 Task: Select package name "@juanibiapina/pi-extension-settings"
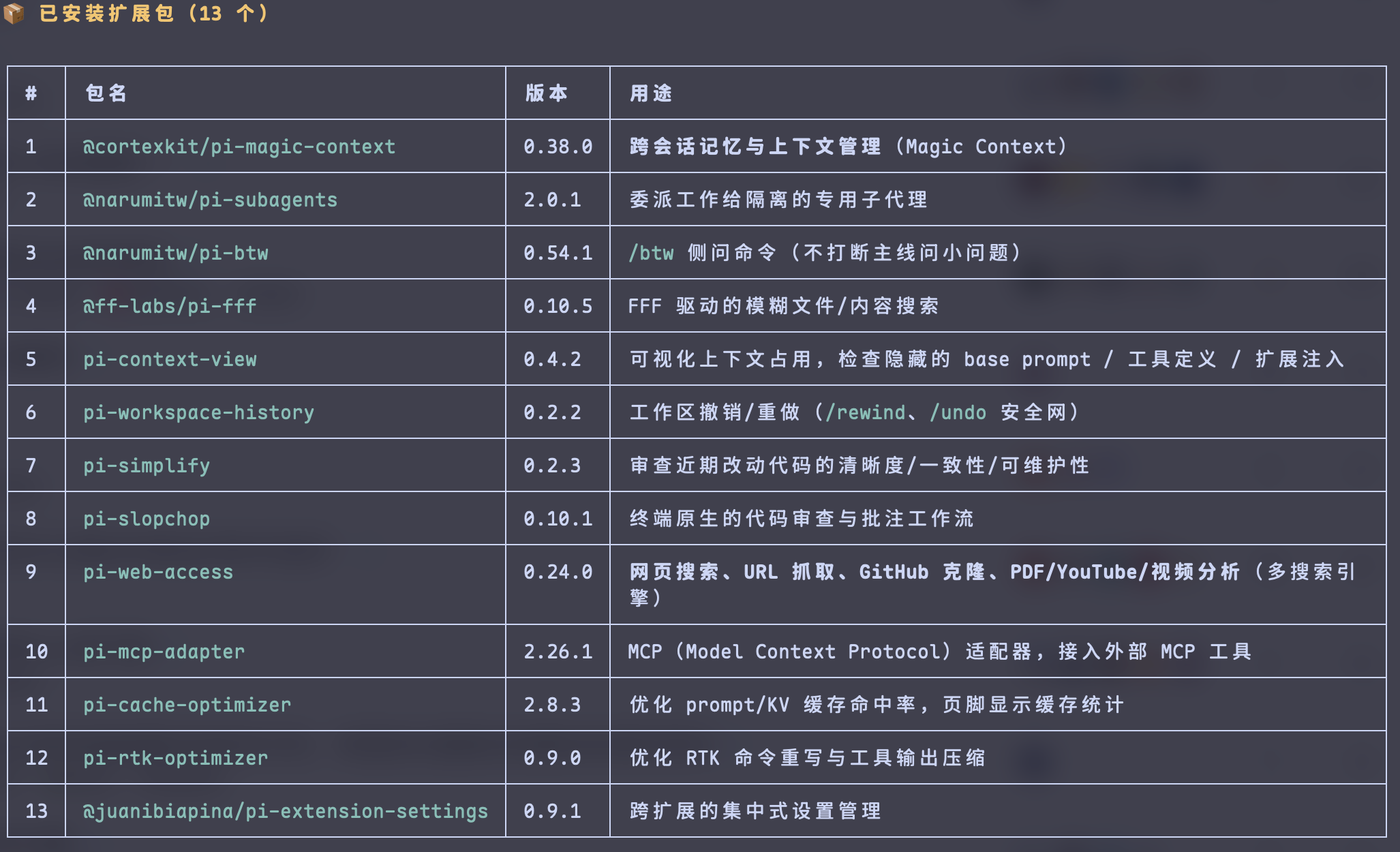tap(285, 811)
